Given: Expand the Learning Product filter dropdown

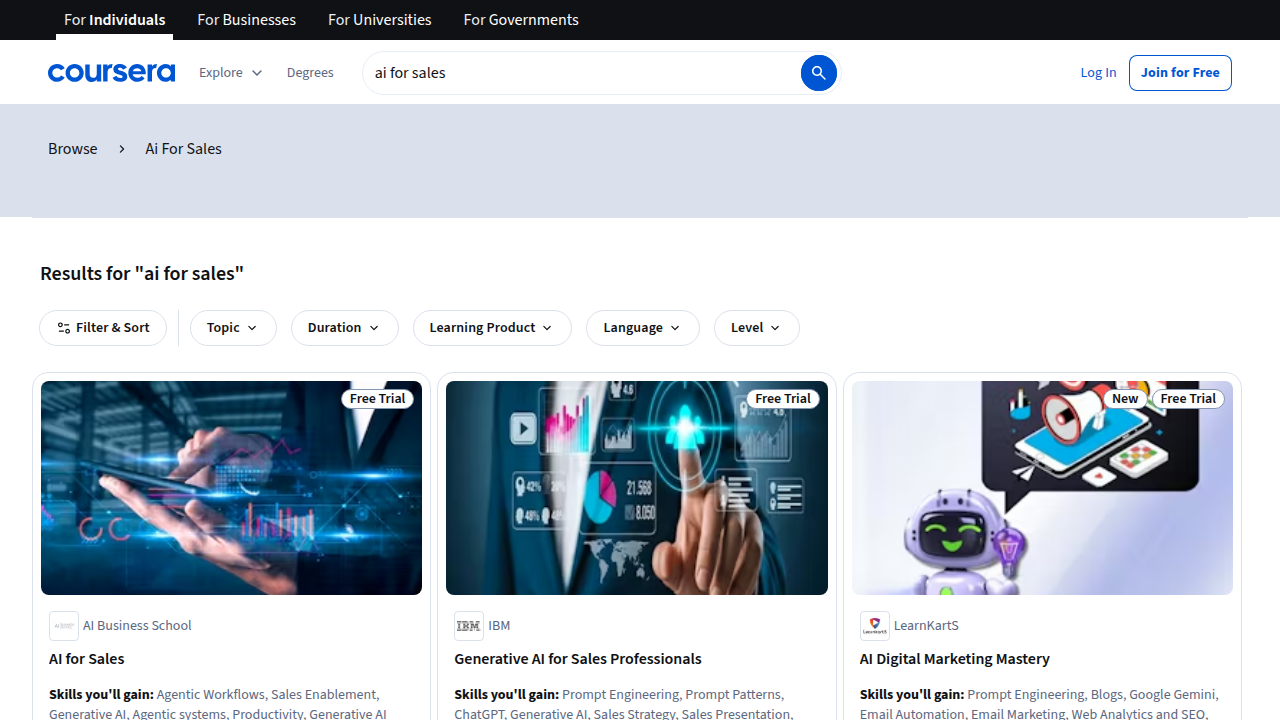Looking at the screenshot, I should click(492, 328).
